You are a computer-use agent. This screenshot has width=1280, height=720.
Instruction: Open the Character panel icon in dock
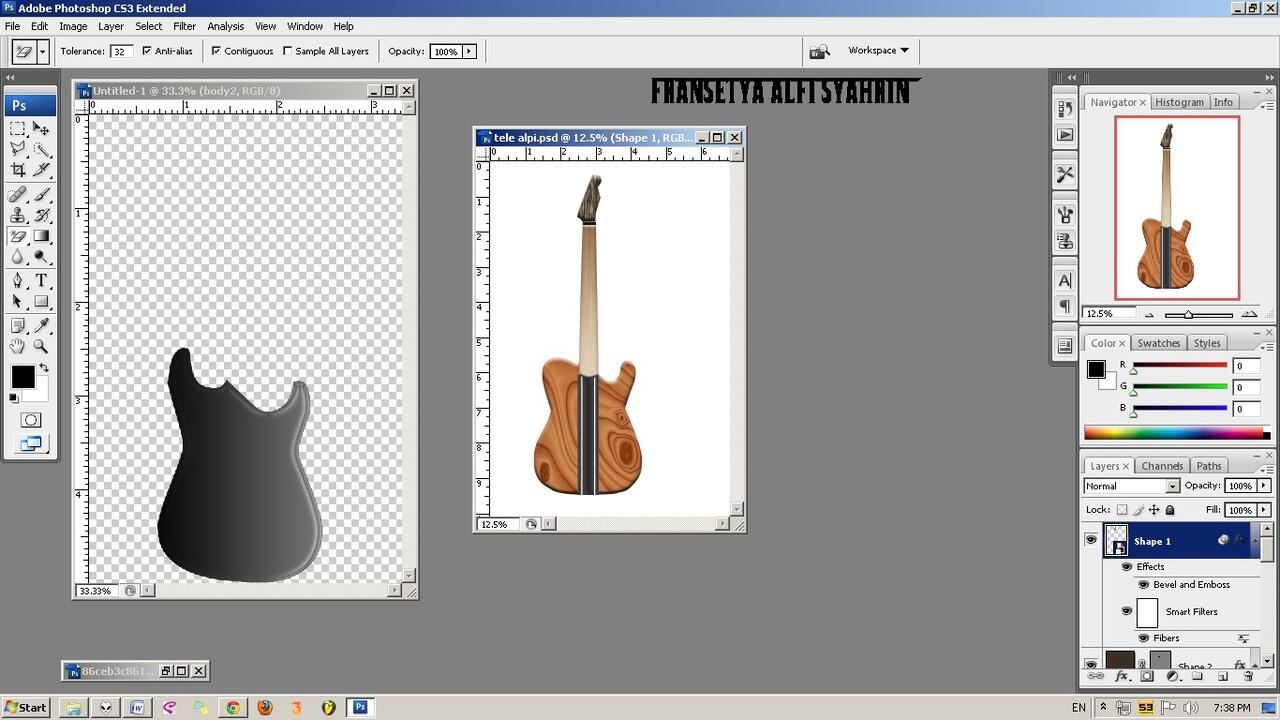pyautogui.click(x=1065, y=281)
